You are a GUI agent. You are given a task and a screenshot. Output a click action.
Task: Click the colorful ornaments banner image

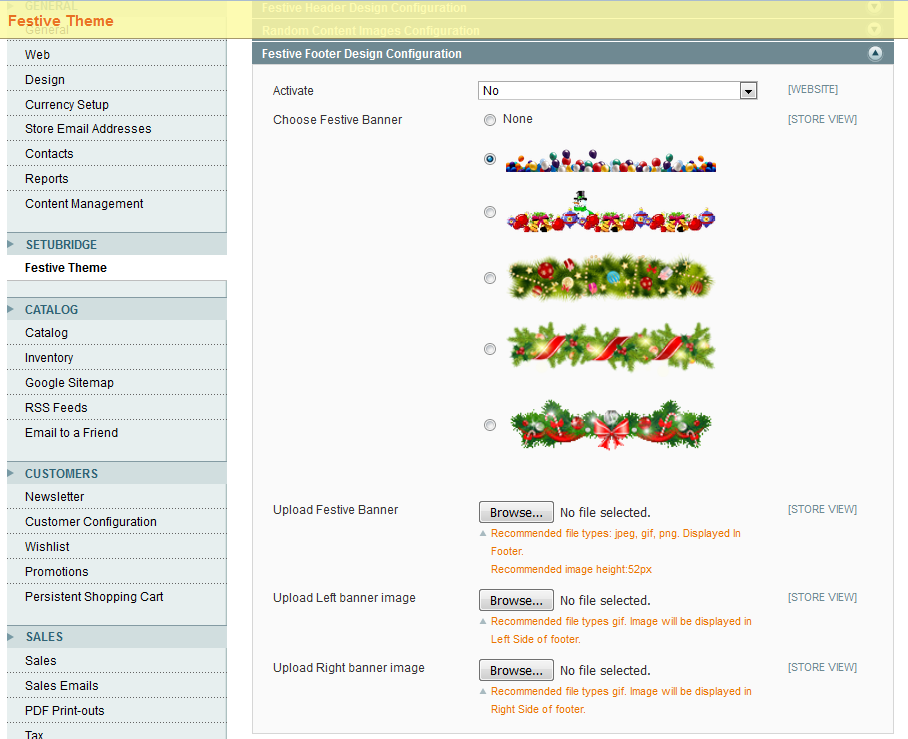(610, 161)
